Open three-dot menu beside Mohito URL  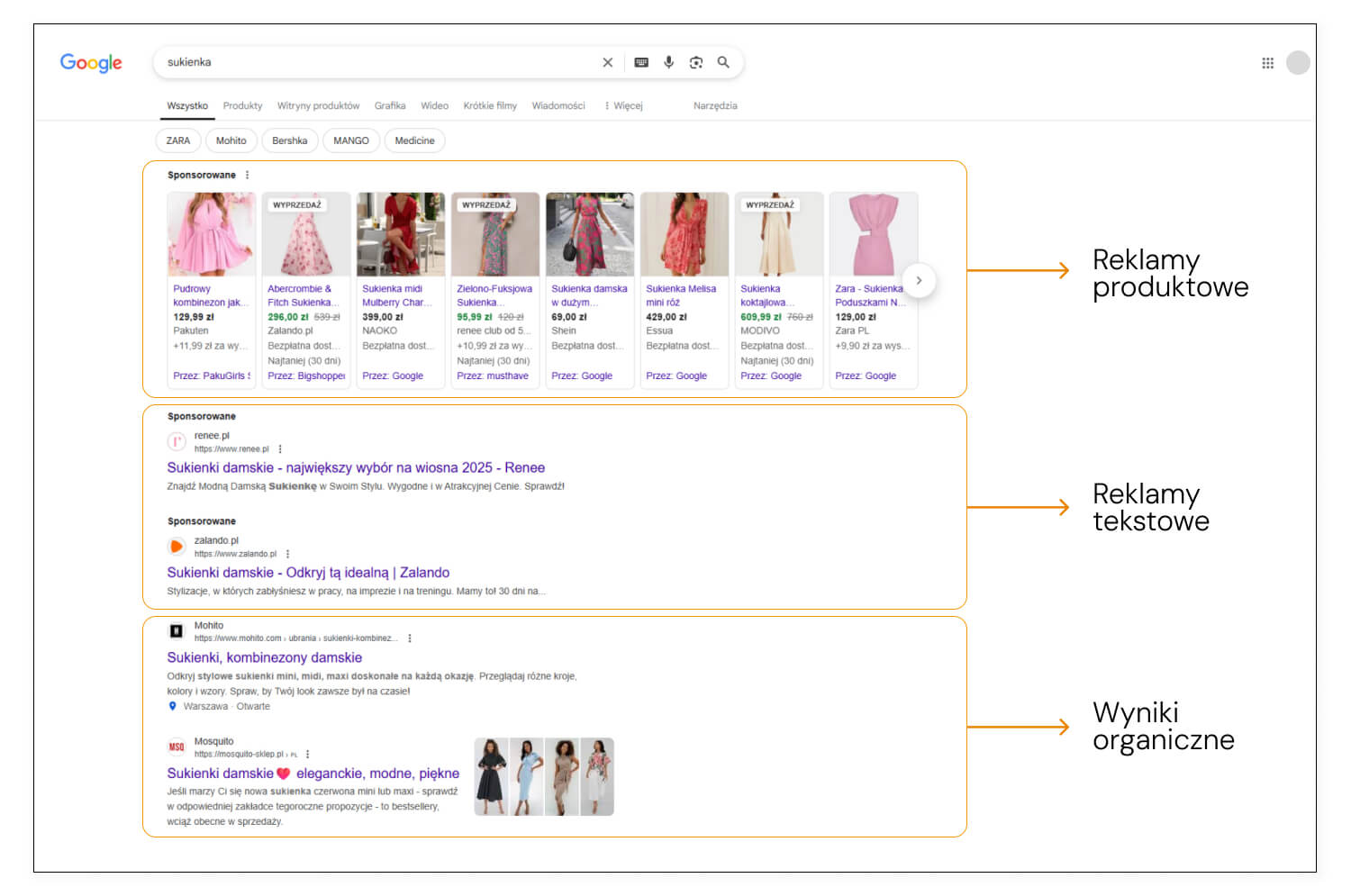tap(410, 638)
